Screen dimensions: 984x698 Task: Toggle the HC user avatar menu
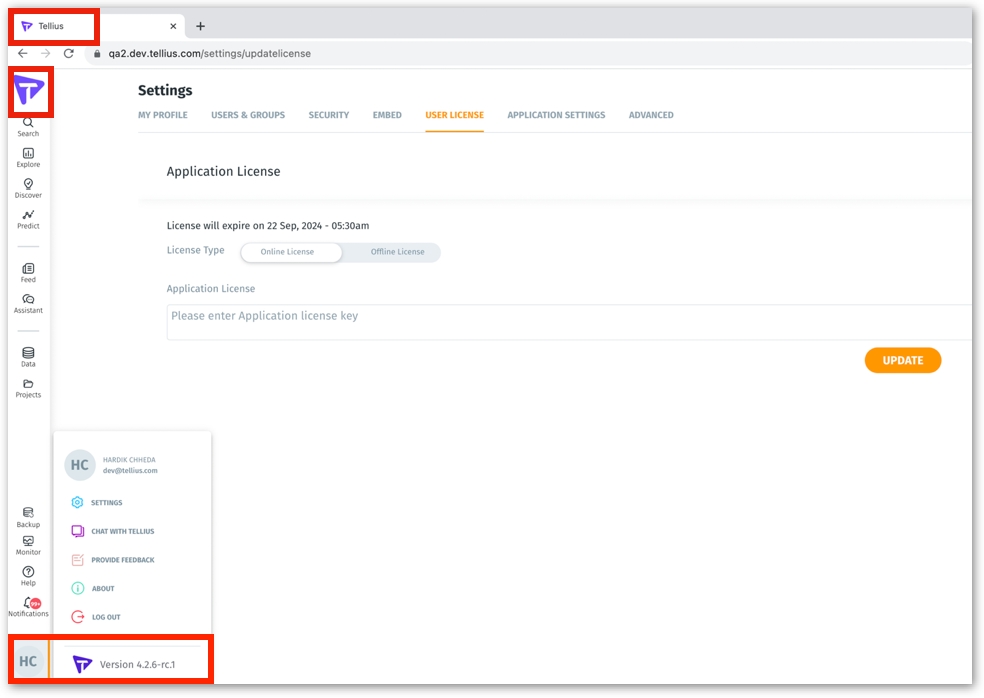[28, 661]
